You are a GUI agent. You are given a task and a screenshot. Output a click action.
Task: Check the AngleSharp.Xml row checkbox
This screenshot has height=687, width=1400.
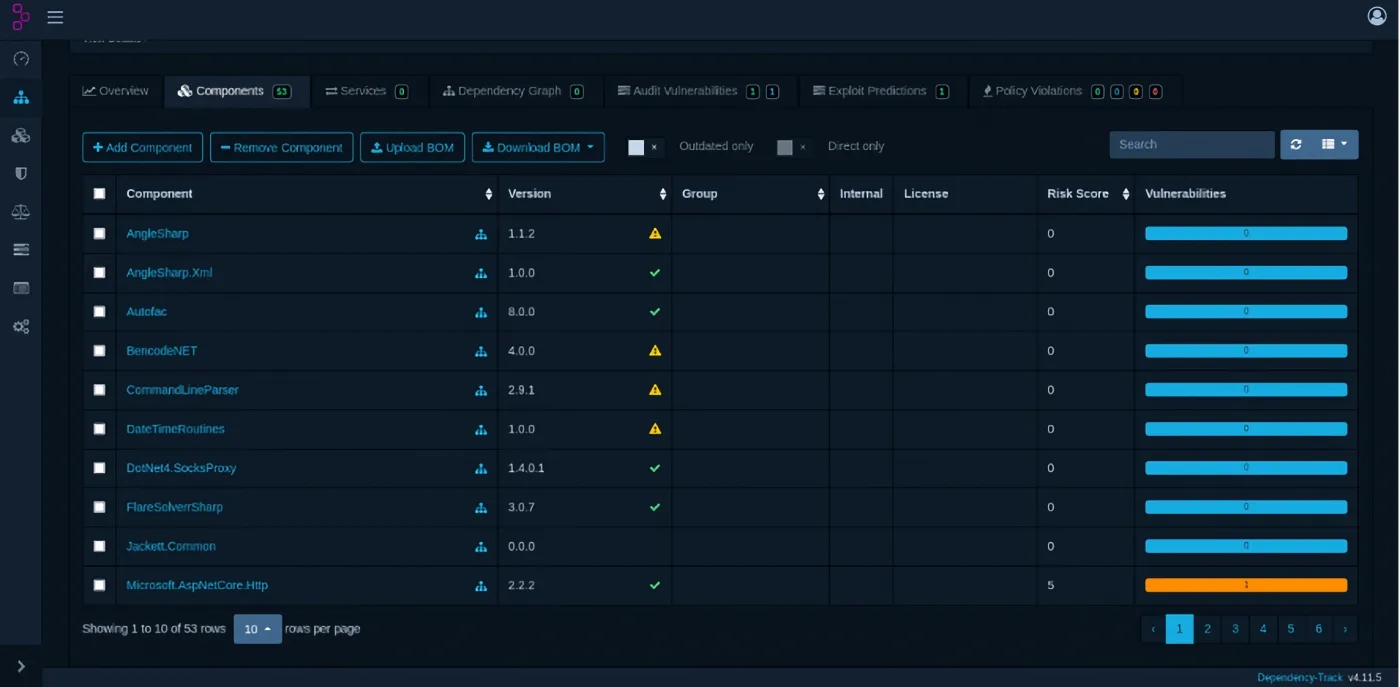99,272
